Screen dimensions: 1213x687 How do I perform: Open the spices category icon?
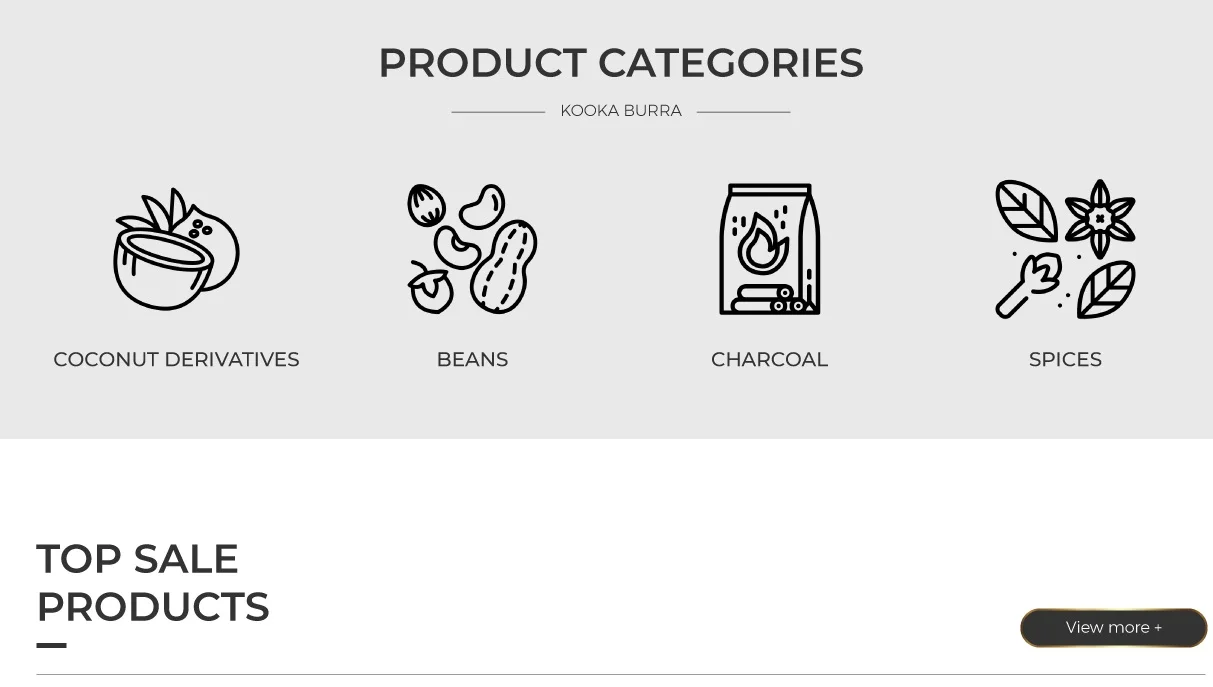[1065, 250]
